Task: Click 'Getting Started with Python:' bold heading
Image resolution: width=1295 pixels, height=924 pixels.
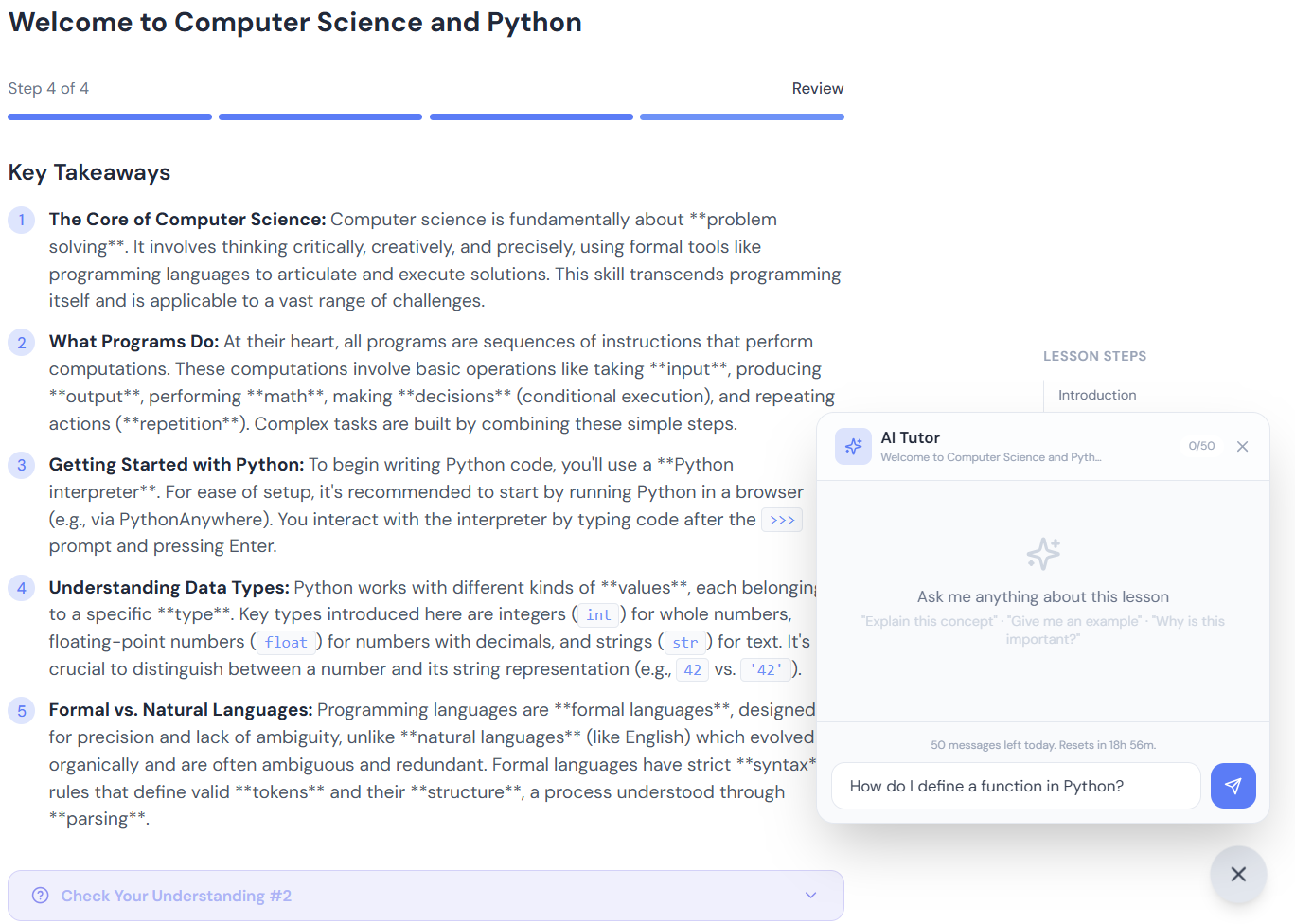Action: tap(177, 465)
